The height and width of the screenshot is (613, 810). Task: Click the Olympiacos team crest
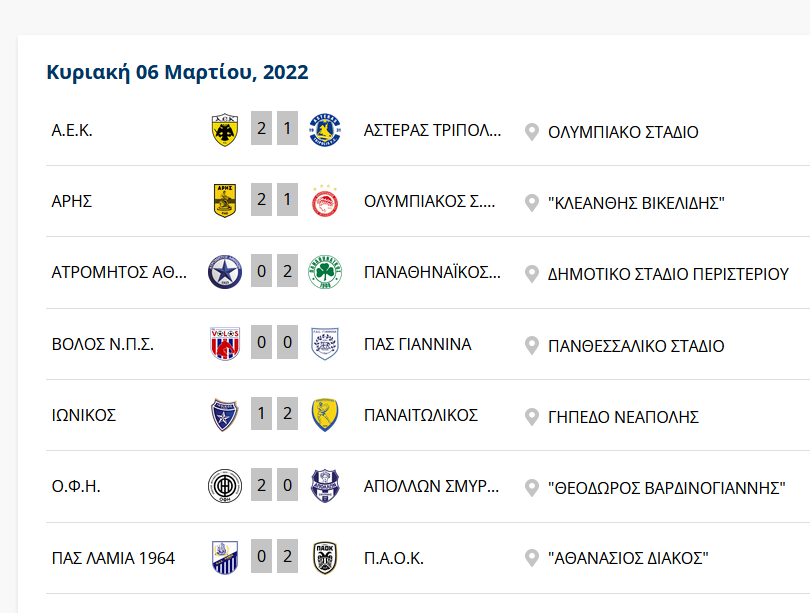[x=325, y=202]
